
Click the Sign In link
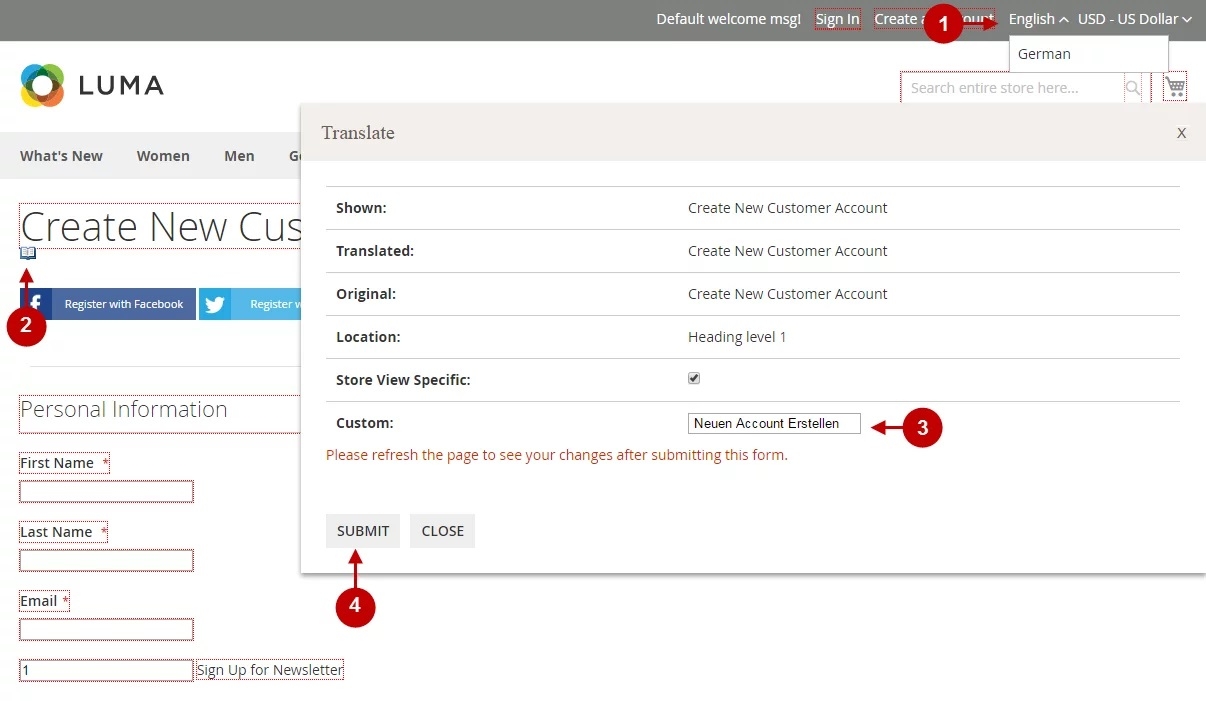click(x=837, y=19)
